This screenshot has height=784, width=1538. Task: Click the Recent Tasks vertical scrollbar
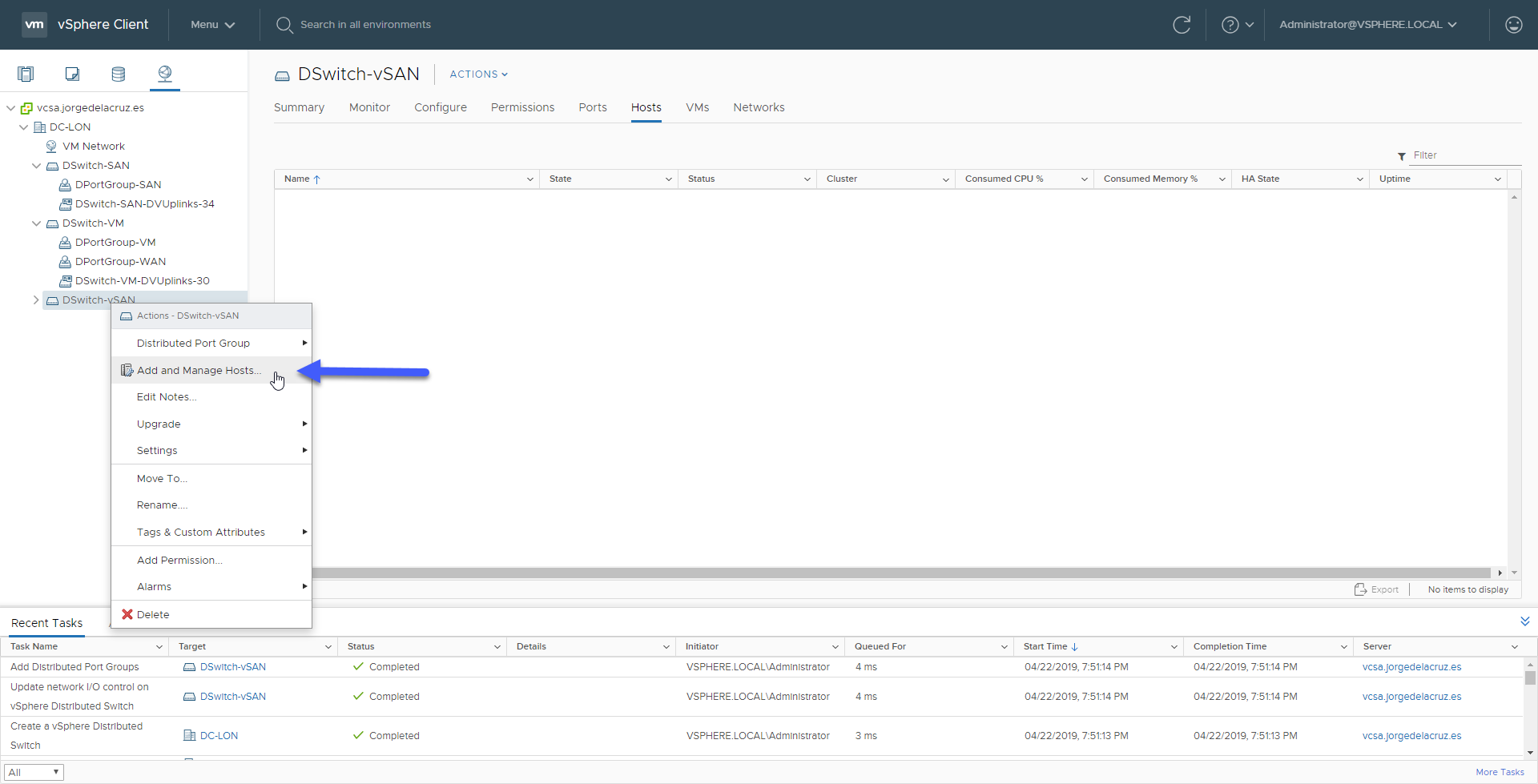click(x=1530, y=677)
